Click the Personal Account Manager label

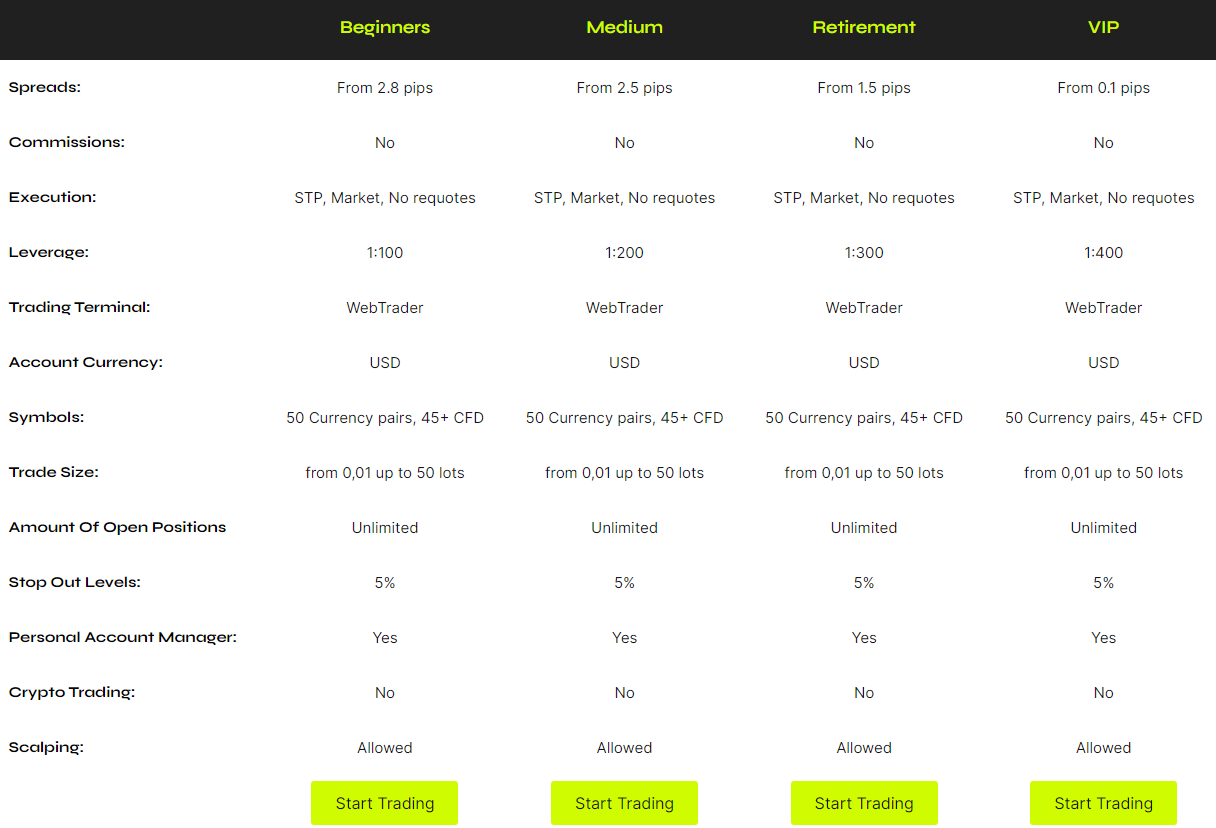tap(123, 637)
